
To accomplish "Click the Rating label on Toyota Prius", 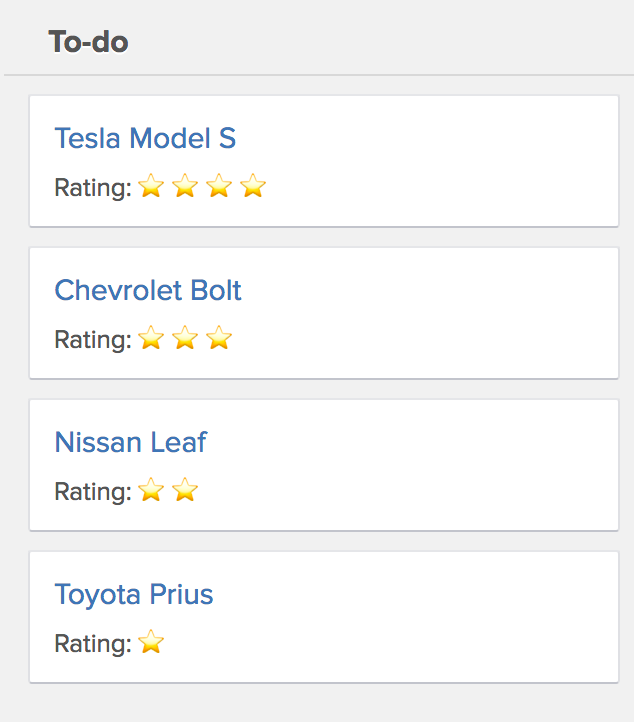I will [x=93, y=643].
